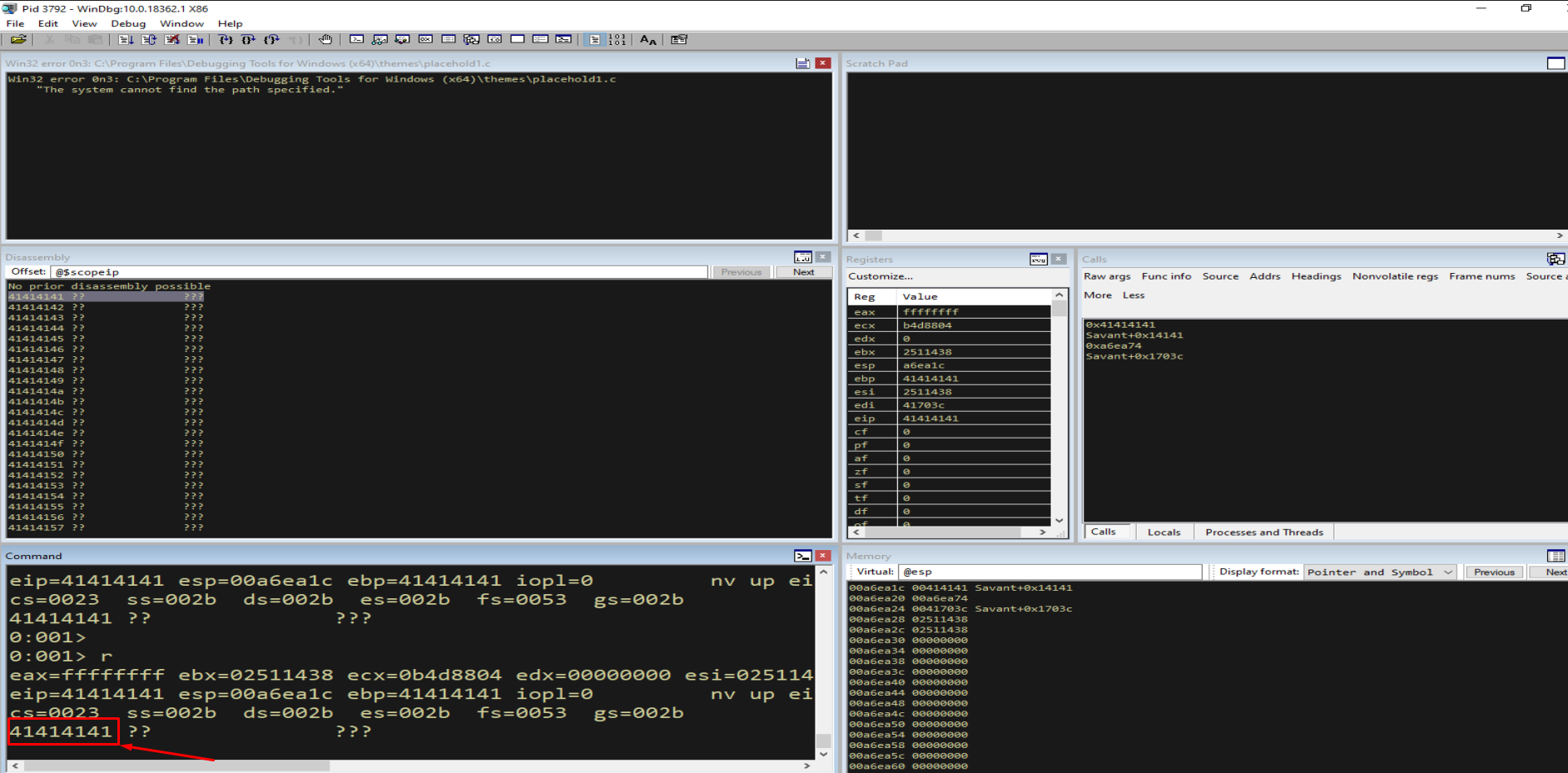This screenshot has width=1568, height=773.
Task: Click the Memory Virtual address field
Action: click(x=1050, y=572)
